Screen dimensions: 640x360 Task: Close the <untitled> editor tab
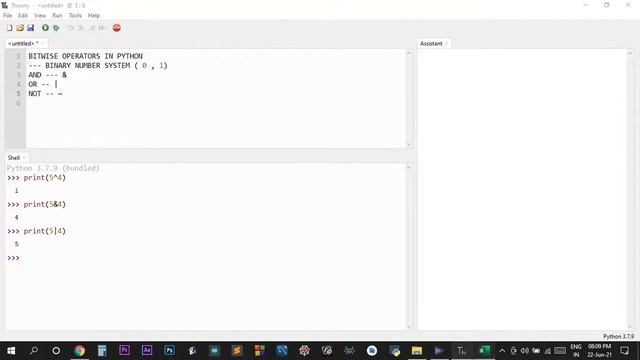point(43,43)
